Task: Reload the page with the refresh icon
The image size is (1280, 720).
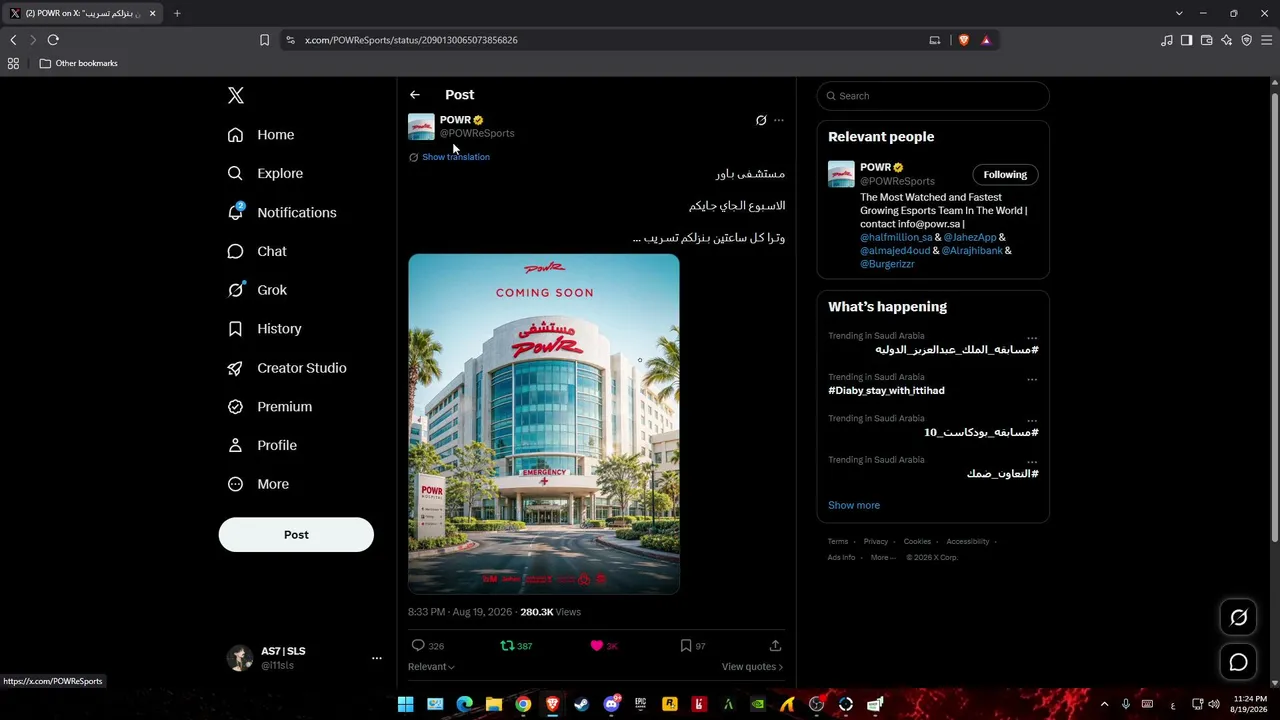Action: pos(53,40)
